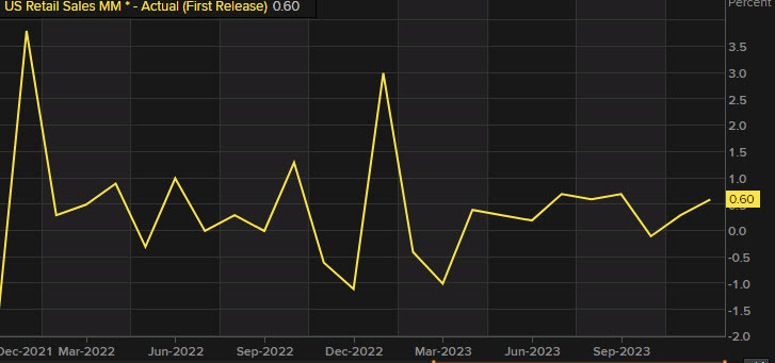Click the Jun-2023 date axis label

532,352
